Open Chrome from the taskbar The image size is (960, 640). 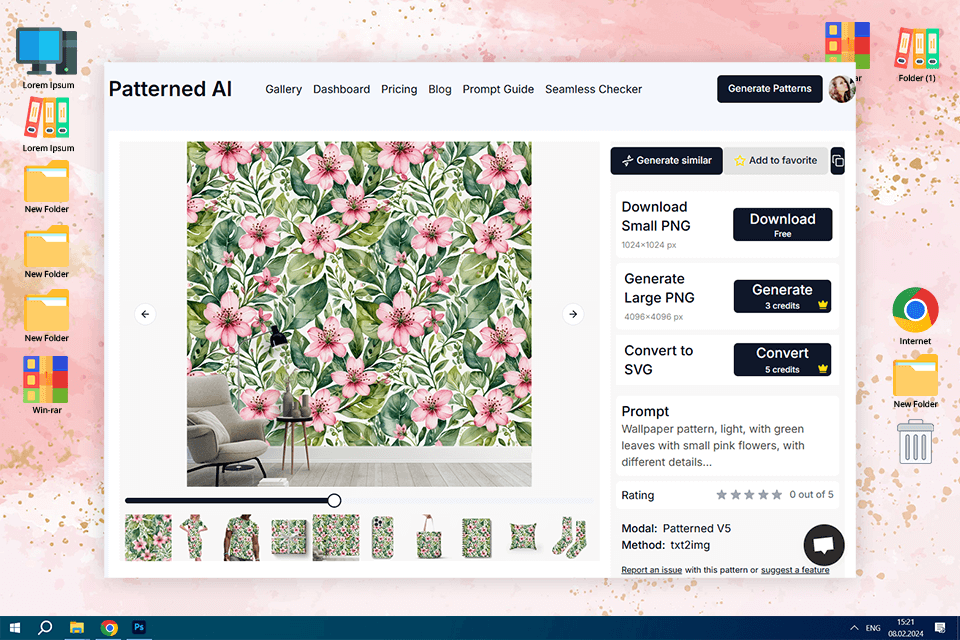tap(109, 628)
